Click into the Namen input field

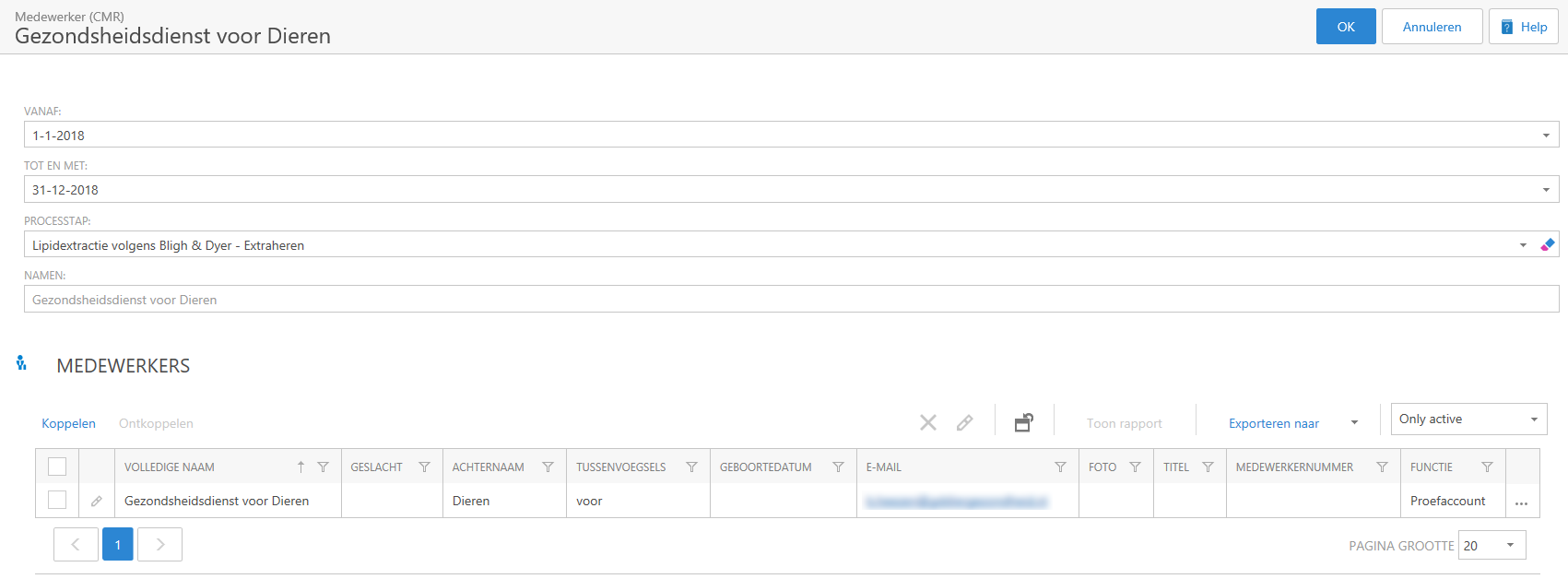791,300
